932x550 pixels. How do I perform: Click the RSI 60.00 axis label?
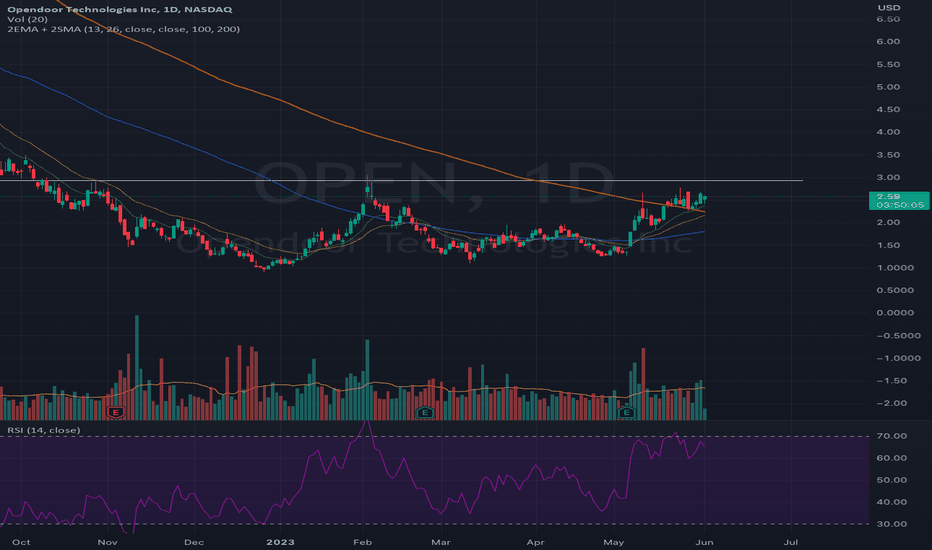tap(892, 458)
